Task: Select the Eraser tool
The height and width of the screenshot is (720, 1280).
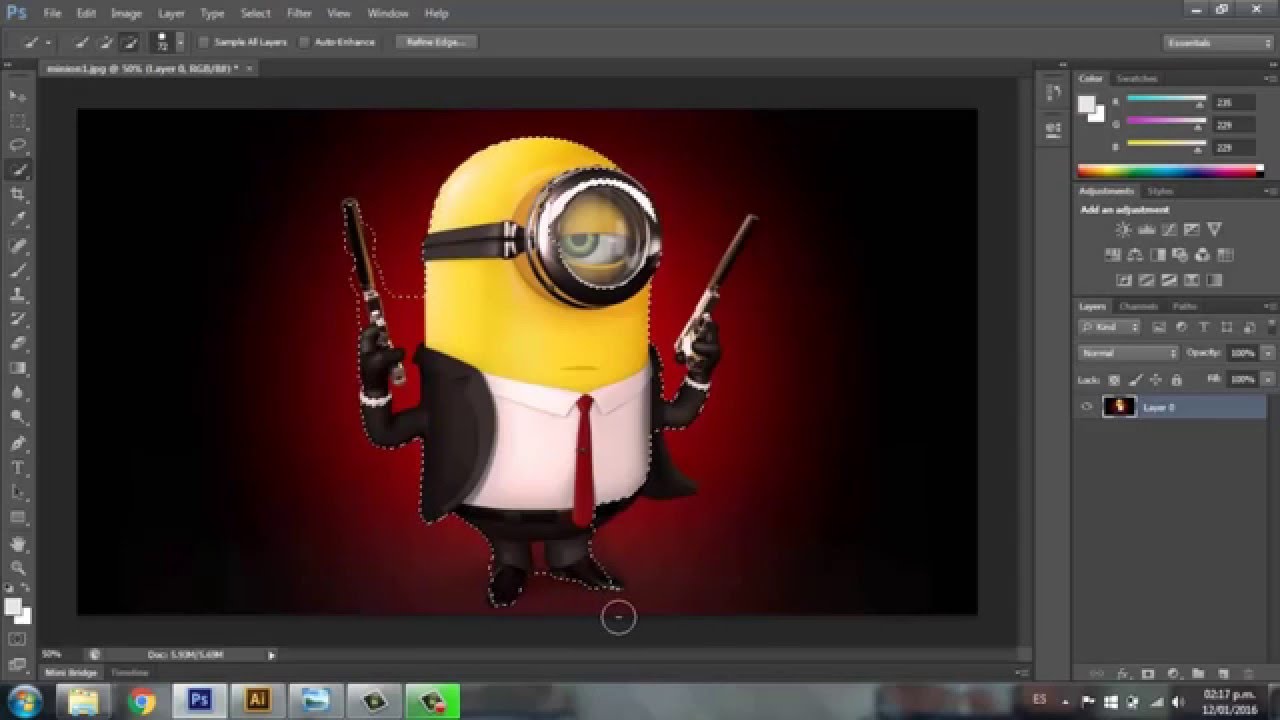Action: pos(18,344)
